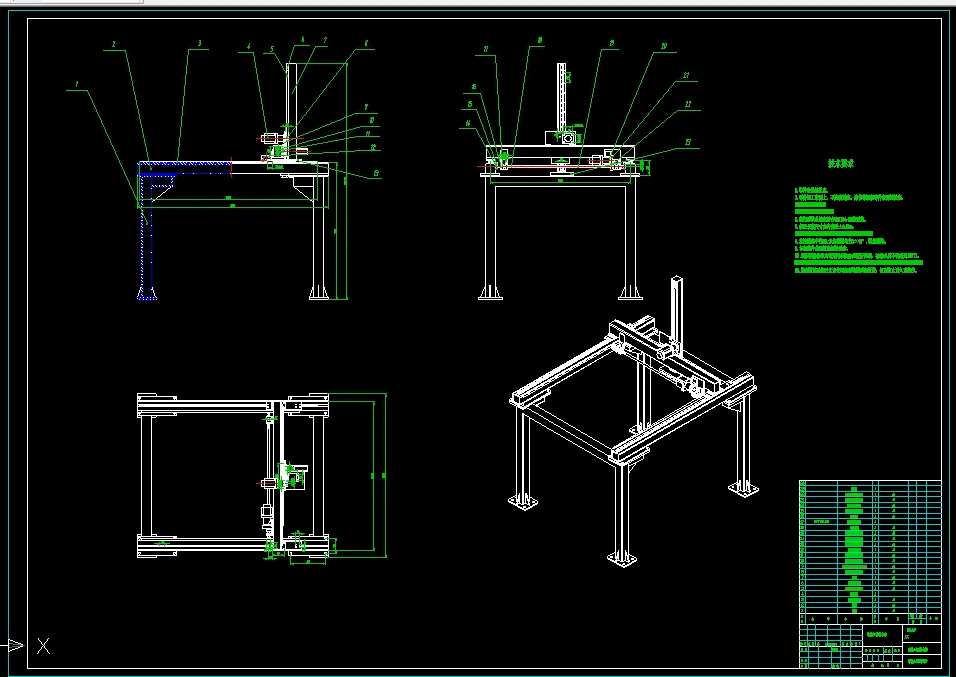
Task: Select the isometric 3D gantry frame view
Action: pyautogui.click(x=634, y=421)
